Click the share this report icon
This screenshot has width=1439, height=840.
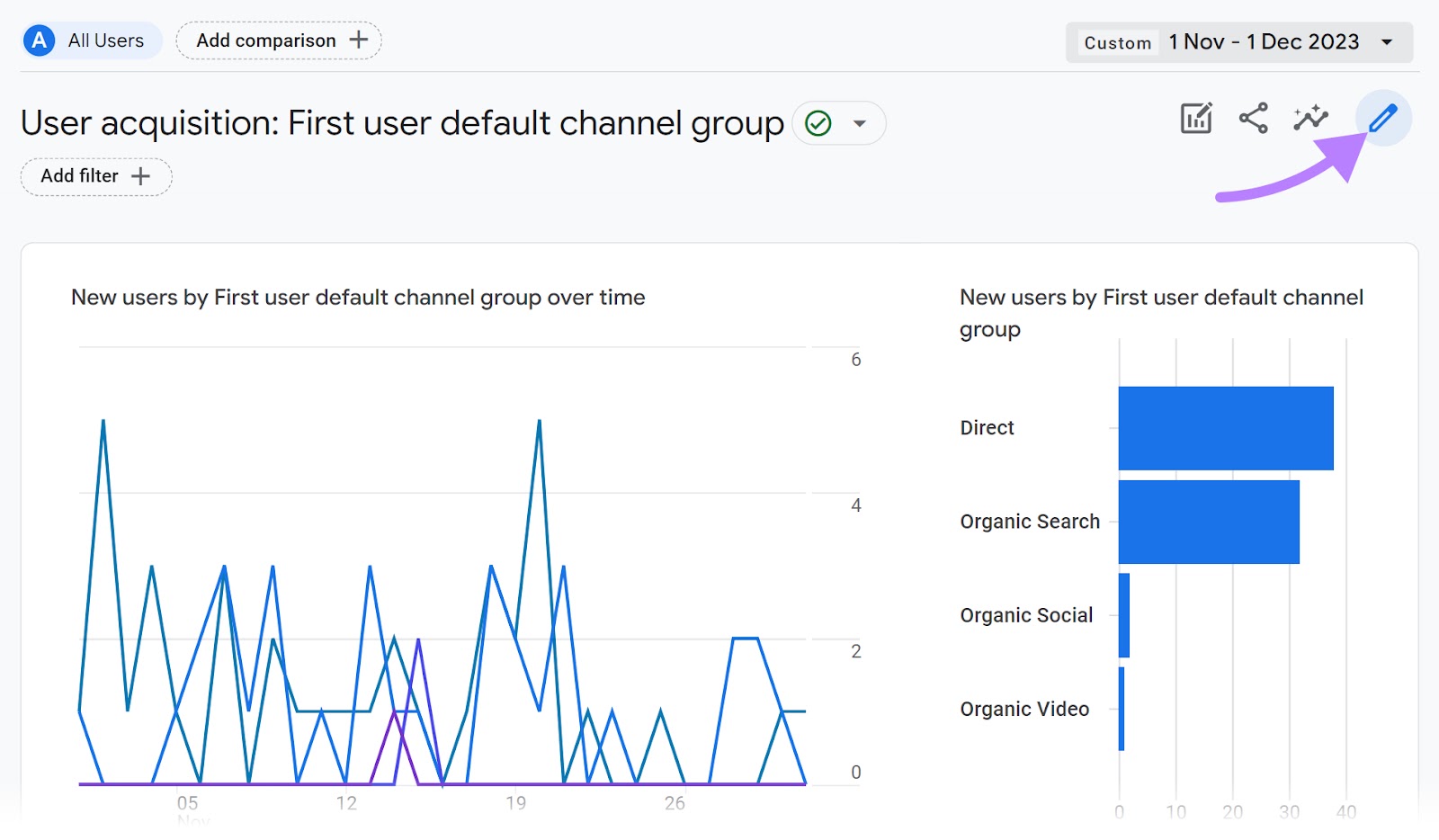click(1254, 117)
